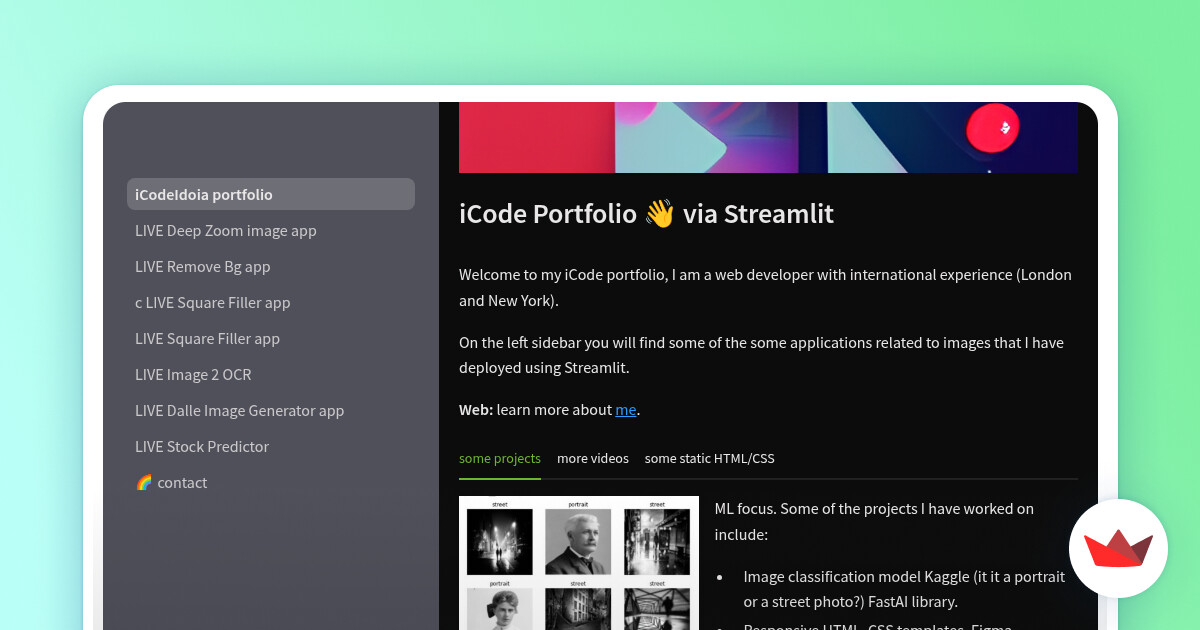
Task: Open LIVE Deep Zoom image app
Action: (226, 231)
